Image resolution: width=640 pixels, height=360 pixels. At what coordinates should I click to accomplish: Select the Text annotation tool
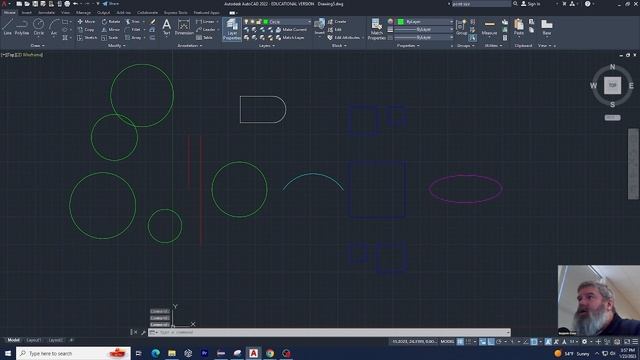point(167,27)
